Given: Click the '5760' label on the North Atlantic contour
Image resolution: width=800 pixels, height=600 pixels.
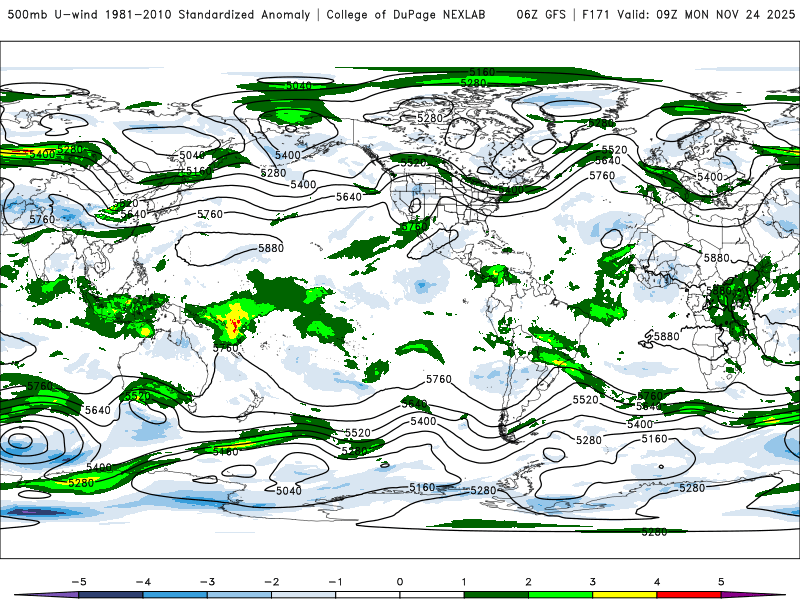Looking at the screenshot, I should click(602, 176).
